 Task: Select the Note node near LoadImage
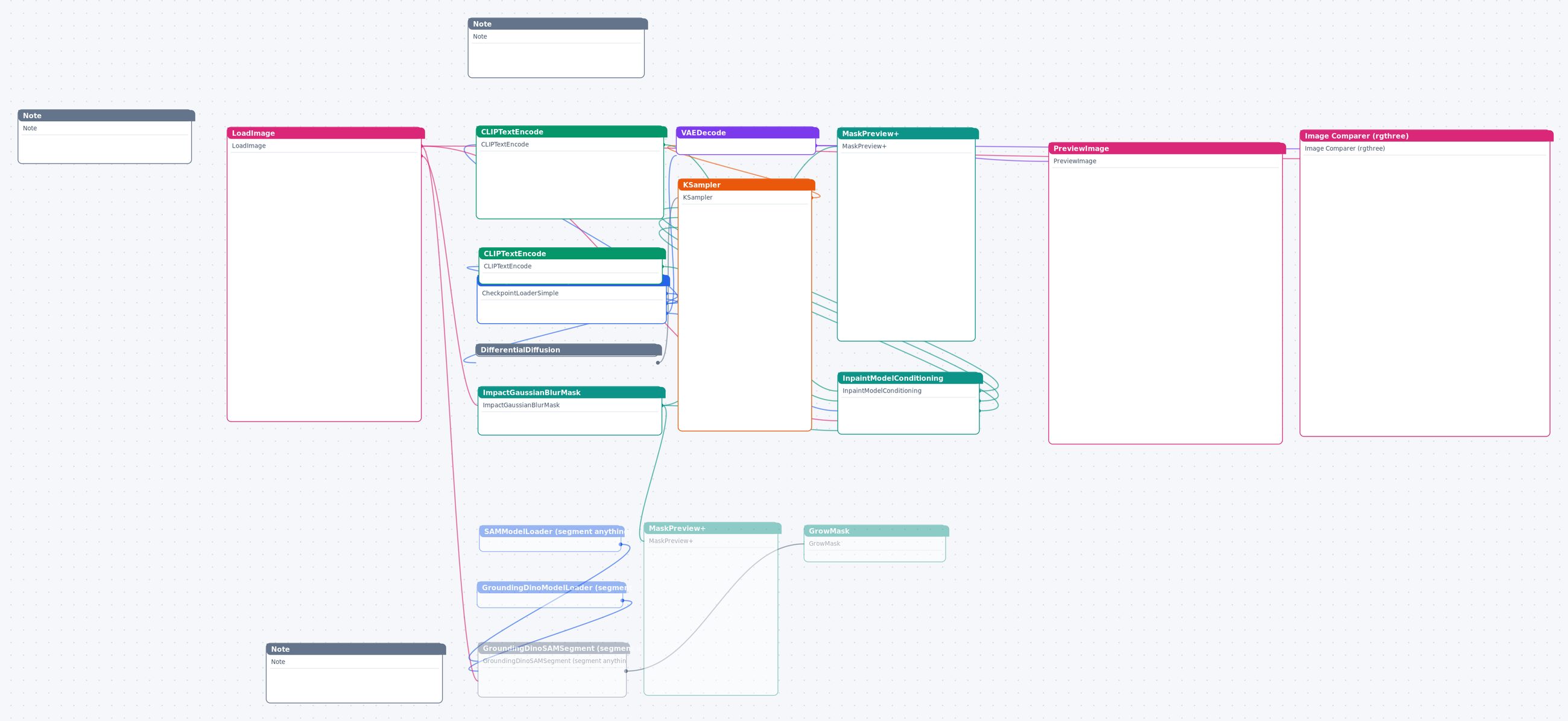(107, 116)
